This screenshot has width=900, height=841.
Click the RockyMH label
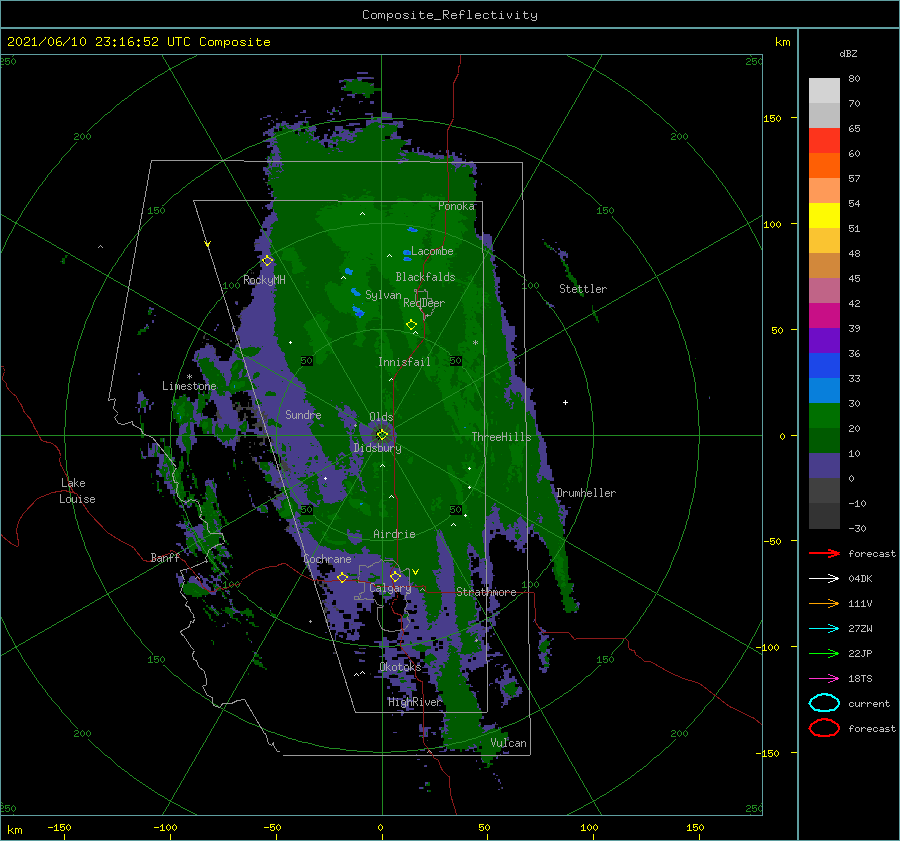(x=264, y=280)
